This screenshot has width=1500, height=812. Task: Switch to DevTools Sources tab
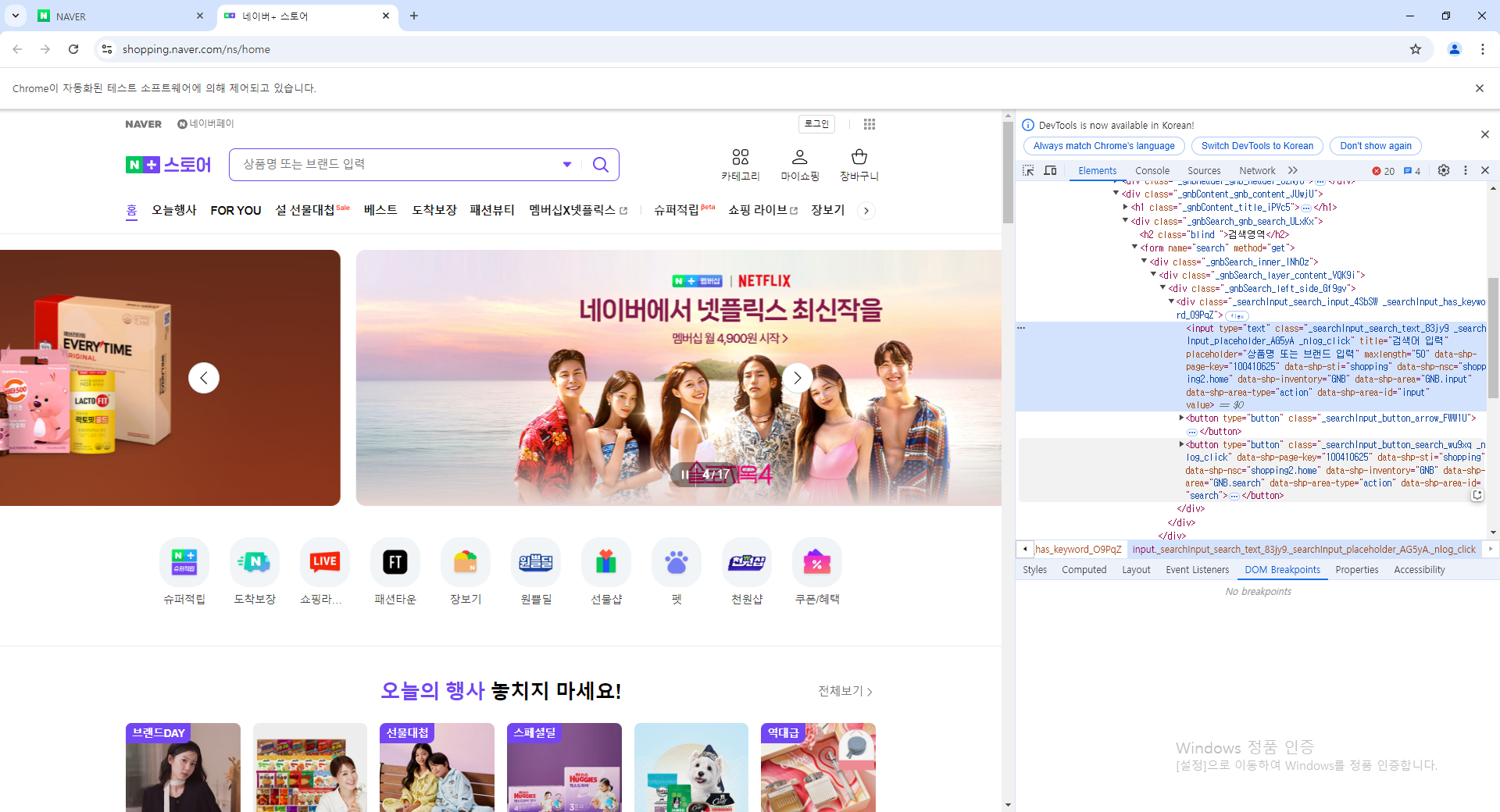[x=1204, y=171]
